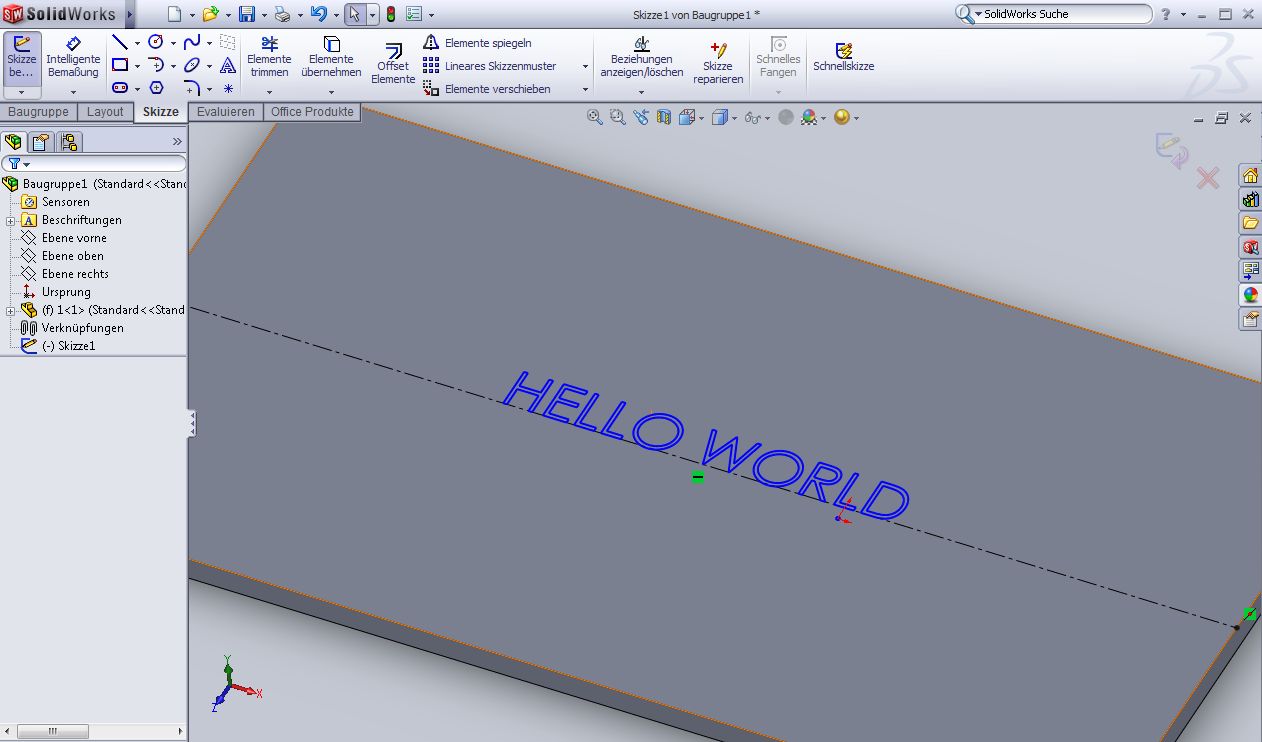The image size is (1262, 742).
Task: Click the Edit Appearance color sphere icon
Action: coord(809,117)
